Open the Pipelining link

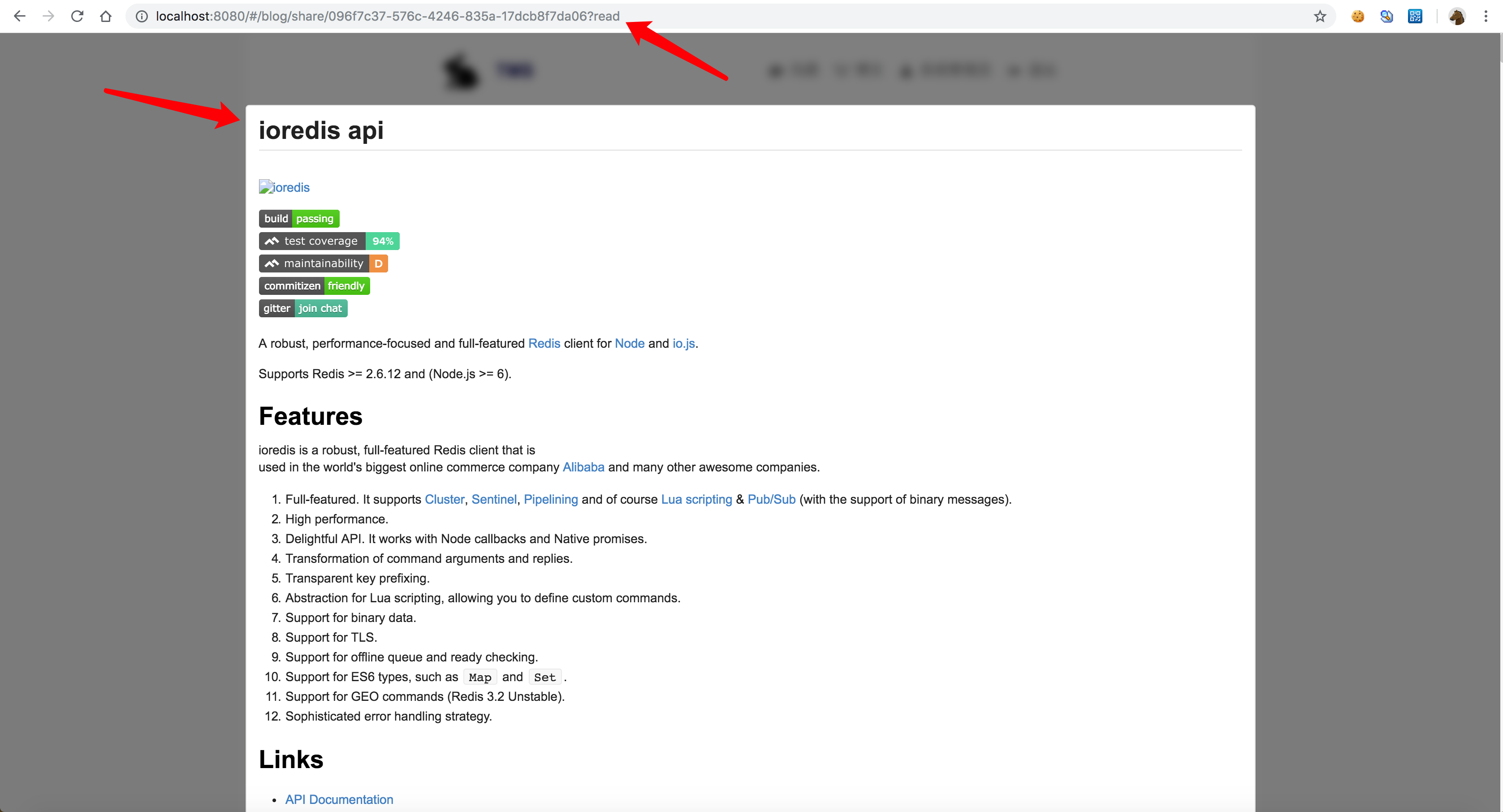(550, 499)
